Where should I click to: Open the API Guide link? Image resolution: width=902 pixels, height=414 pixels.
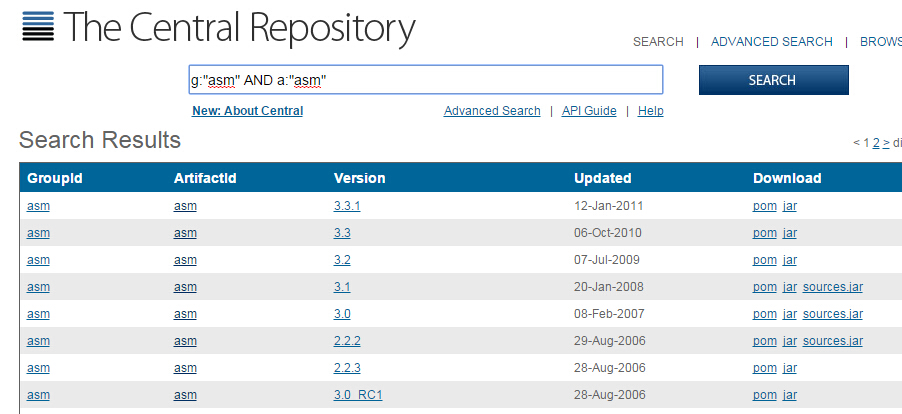tap(589, 111)
